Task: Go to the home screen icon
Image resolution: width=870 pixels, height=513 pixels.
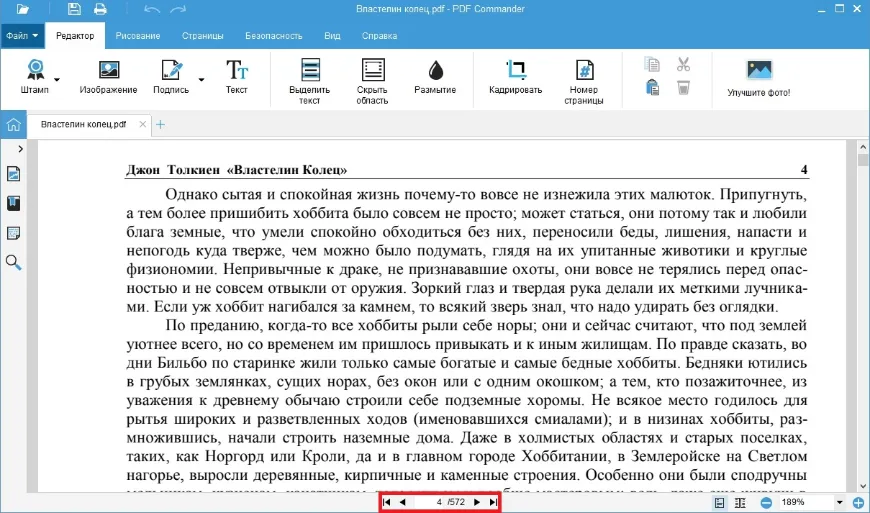Action: 13,125
